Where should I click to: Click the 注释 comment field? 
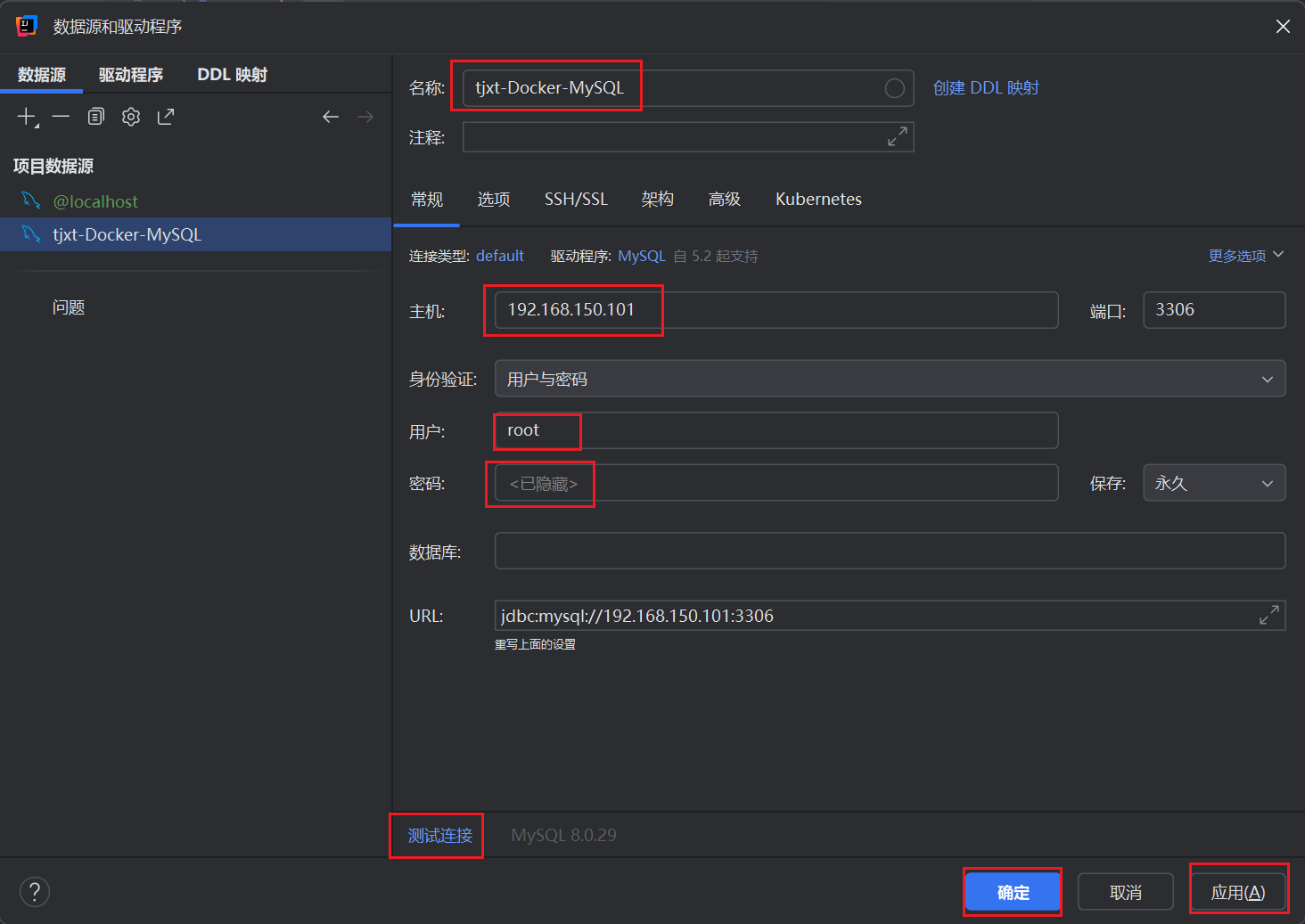pos(688,137)
